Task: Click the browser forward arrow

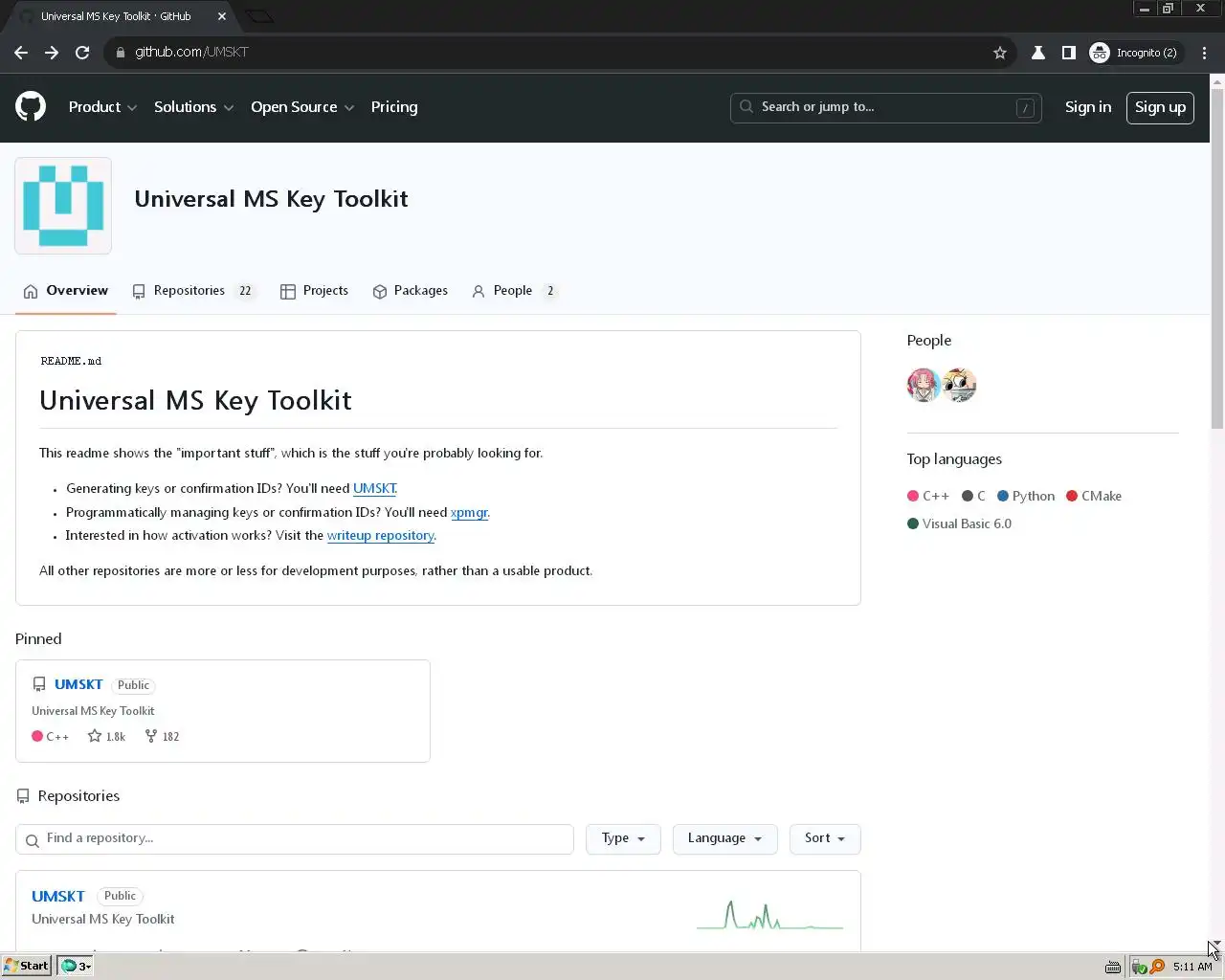Action: click(x=52, y=53)
